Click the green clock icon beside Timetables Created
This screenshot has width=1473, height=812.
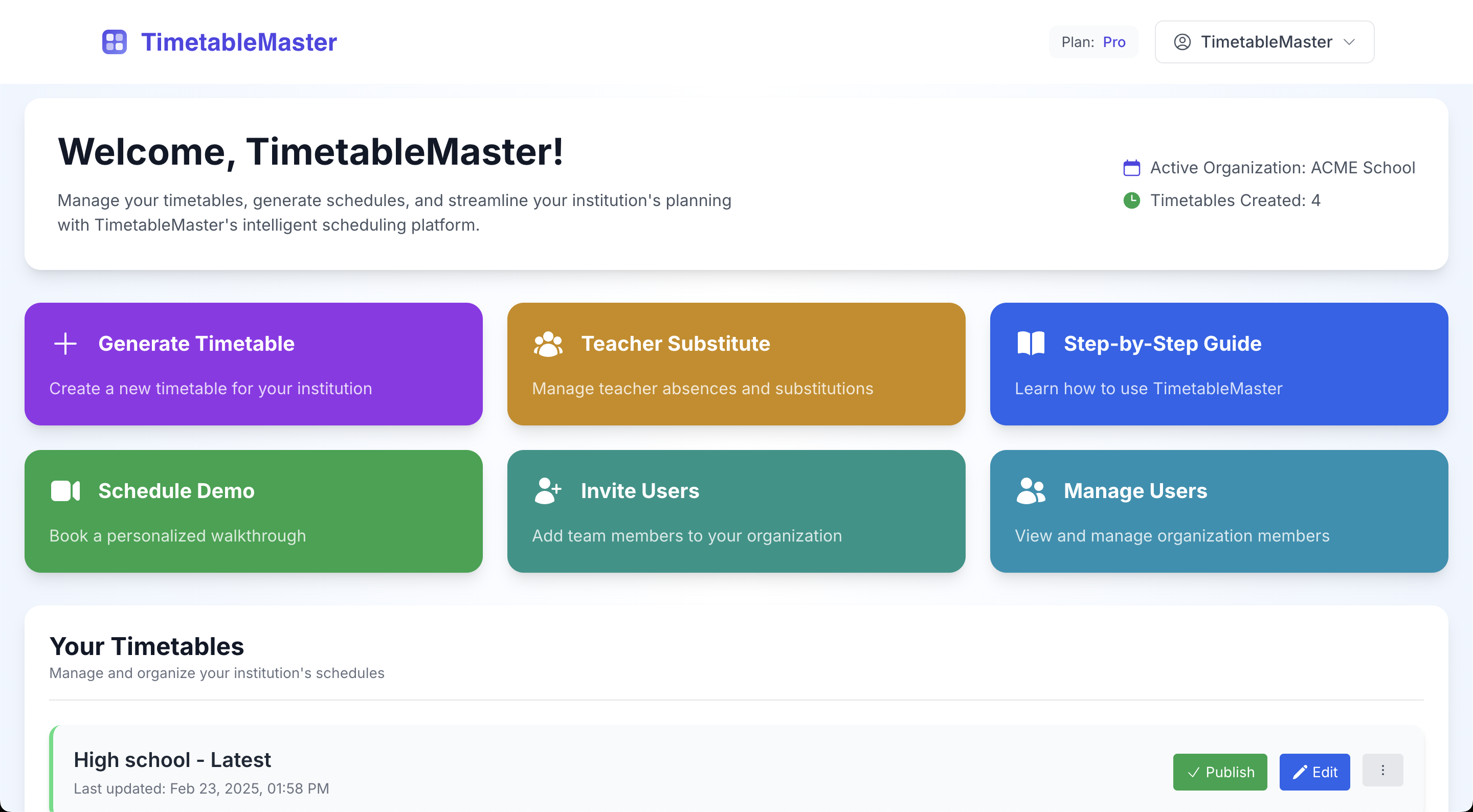click(x=1131, y=200)
